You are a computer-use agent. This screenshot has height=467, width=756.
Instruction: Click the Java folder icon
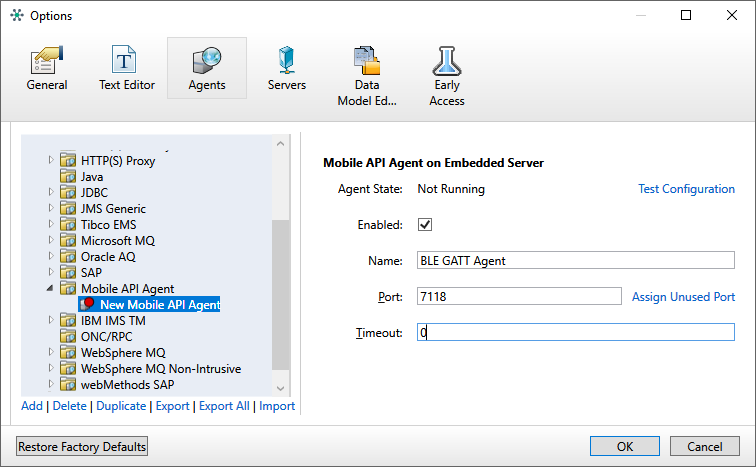[68, 176]
